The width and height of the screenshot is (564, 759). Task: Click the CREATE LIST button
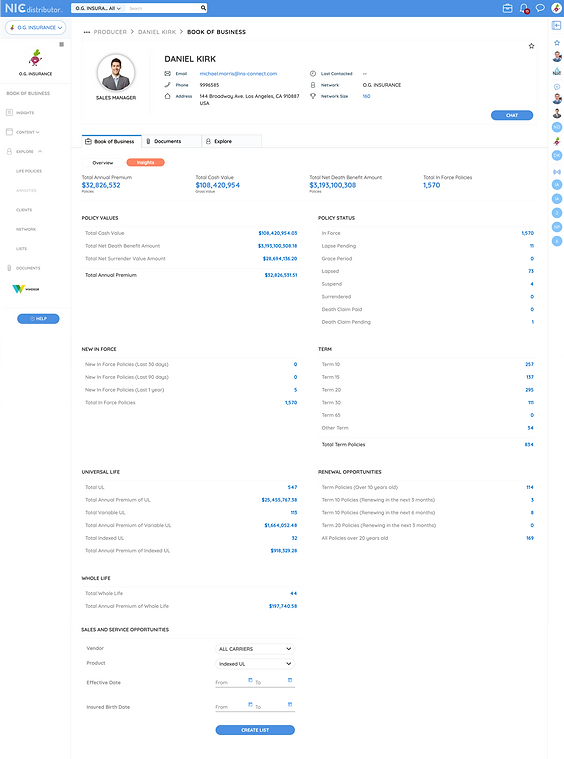pyautogui.click(x=255, y=730)
